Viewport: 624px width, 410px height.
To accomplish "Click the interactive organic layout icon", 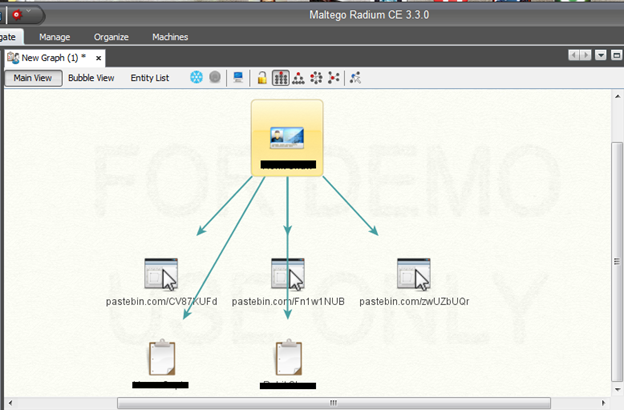I will [355, 78].
